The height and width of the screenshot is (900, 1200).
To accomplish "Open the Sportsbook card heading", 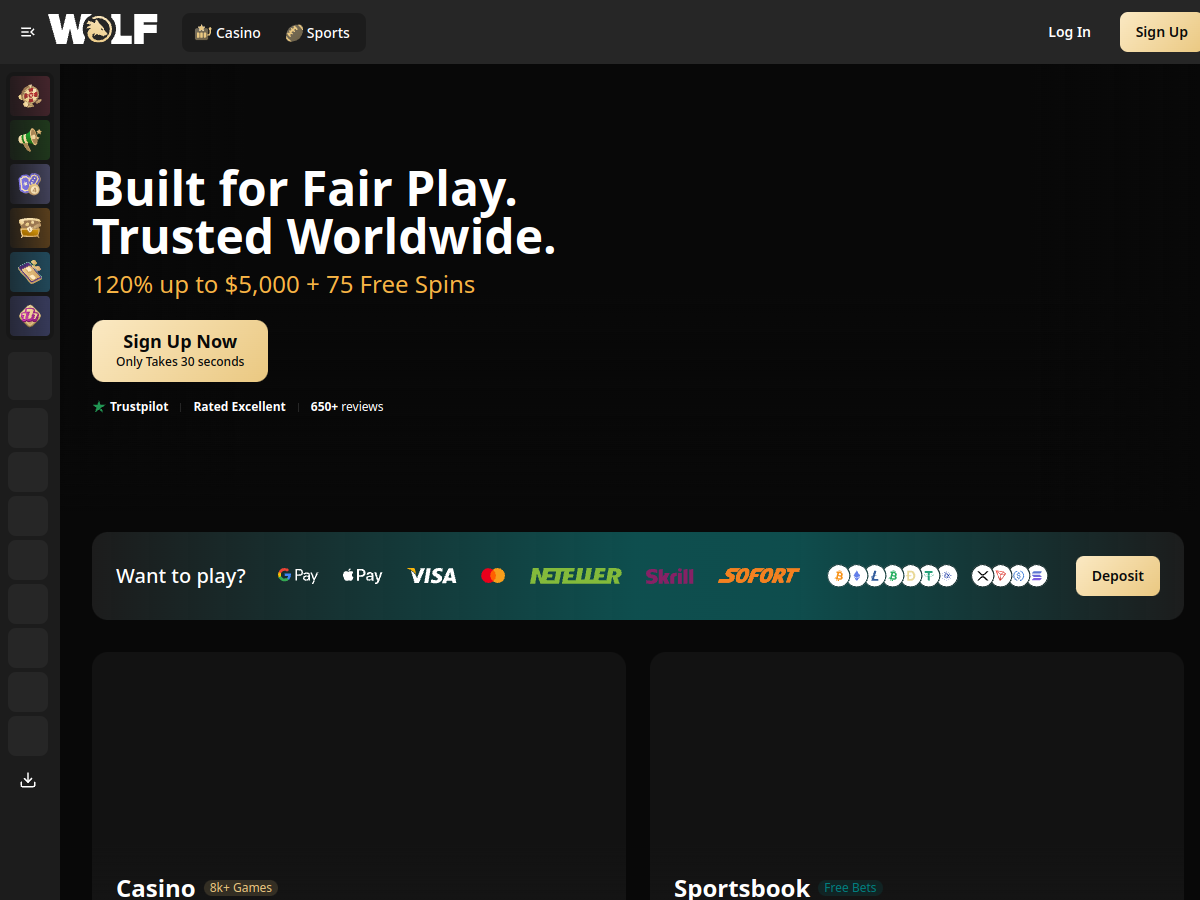I will [742, 888].
